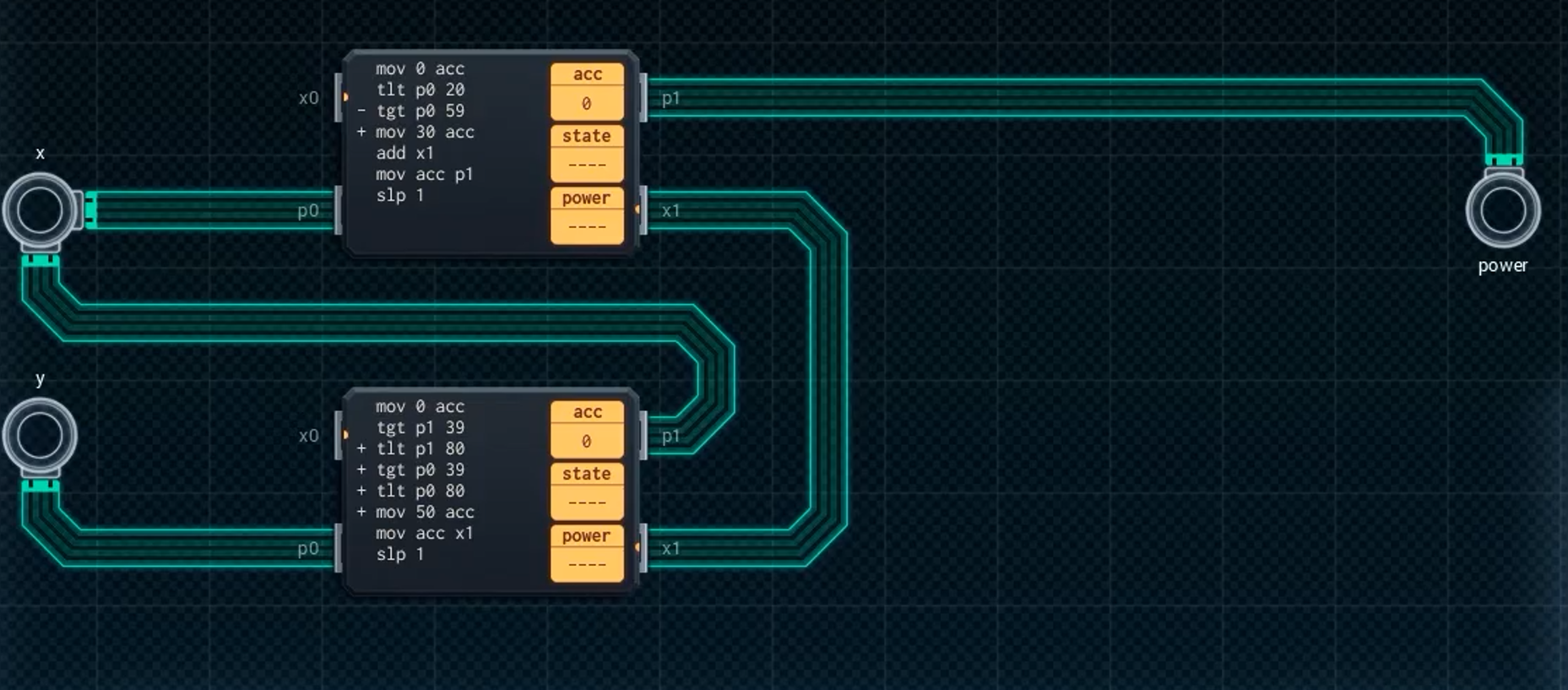Select the top chip's x1 pin
The image size is (1568, 690).
point(643,210)
